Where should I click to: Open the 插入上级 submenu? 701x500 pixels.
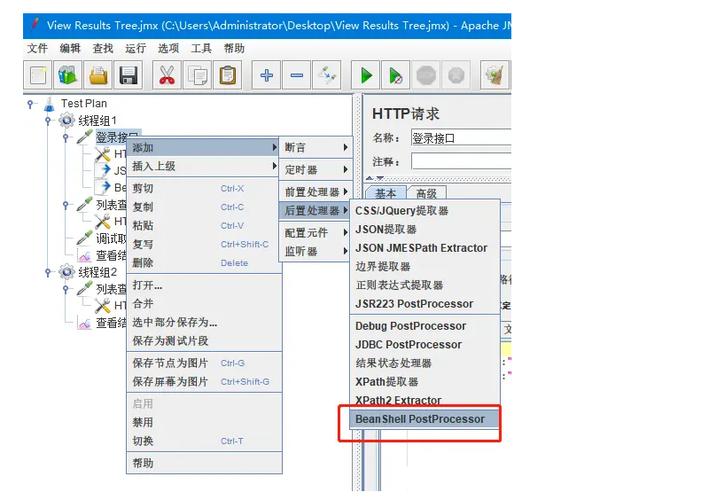click(204, 166)
